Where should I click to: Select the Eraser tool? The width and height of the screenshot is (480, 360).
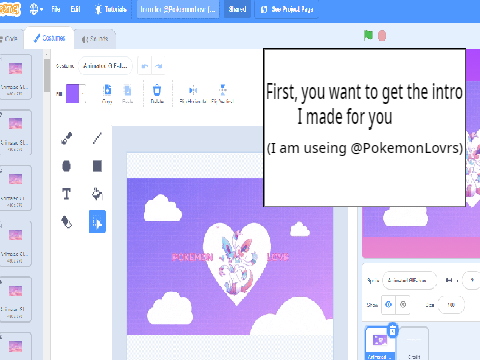[x=66, y=222]
